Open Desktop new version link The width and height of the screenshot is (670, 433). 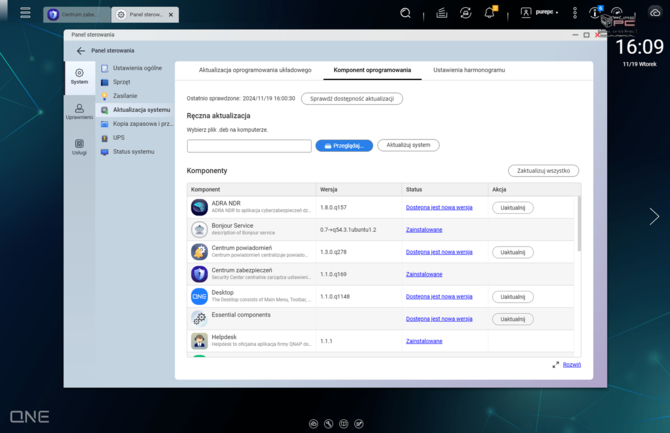click(x=439, y=297)
